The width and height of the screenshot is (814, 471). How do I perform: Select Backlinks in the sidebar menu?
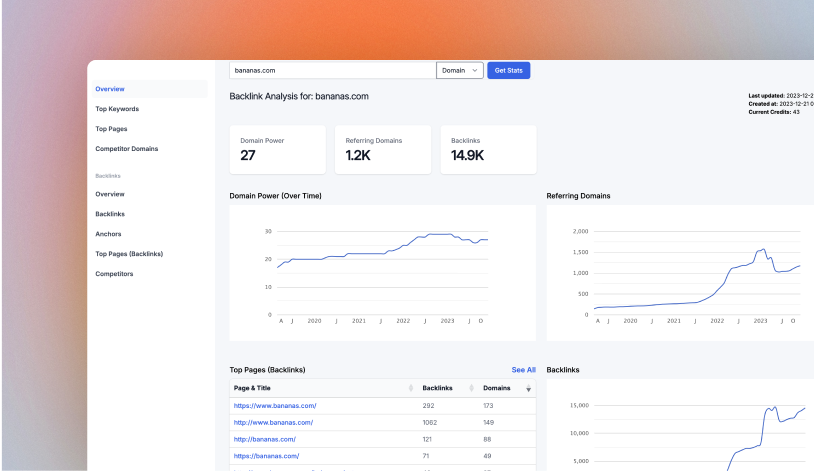point(109,214)
